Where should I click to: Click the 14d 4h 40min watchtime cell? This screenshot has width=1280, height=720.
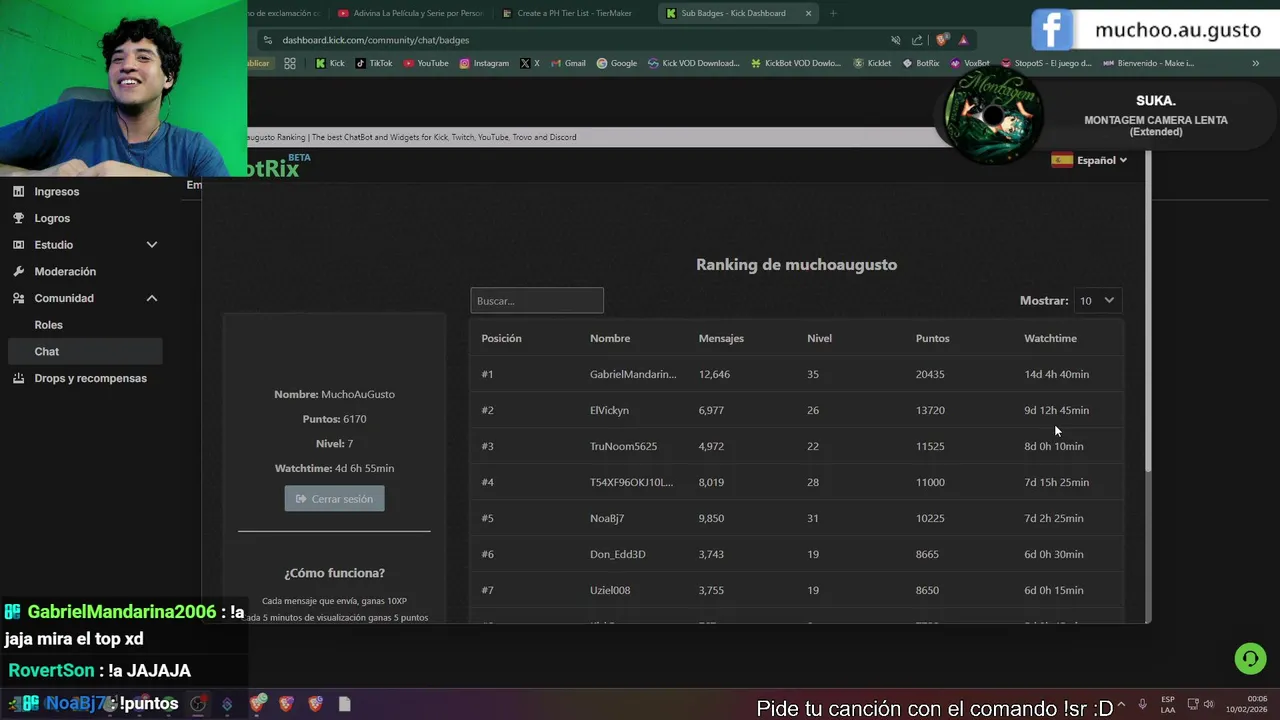1056,374
